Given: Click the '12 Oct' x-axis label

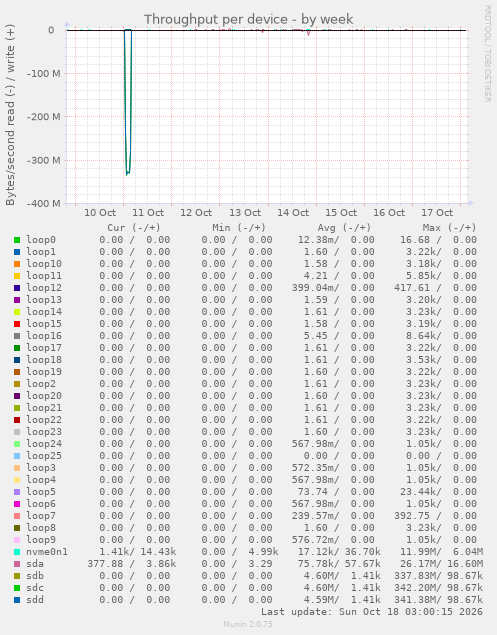Looking at the screenshot, I should [196, 213].
